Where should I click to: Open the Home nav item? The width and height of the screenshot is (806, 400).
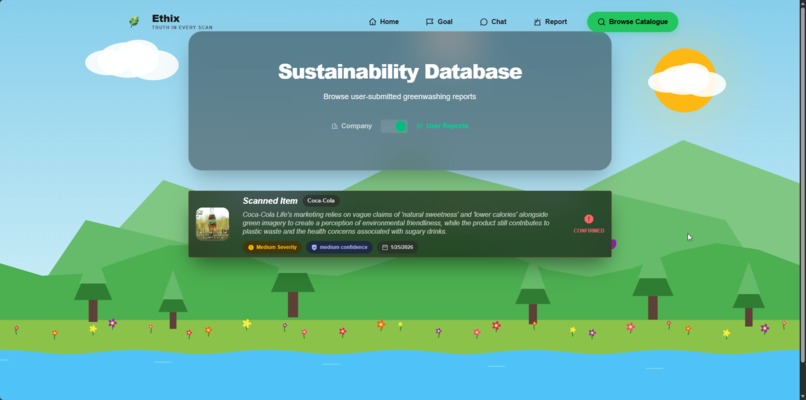[x=384, y=22]
